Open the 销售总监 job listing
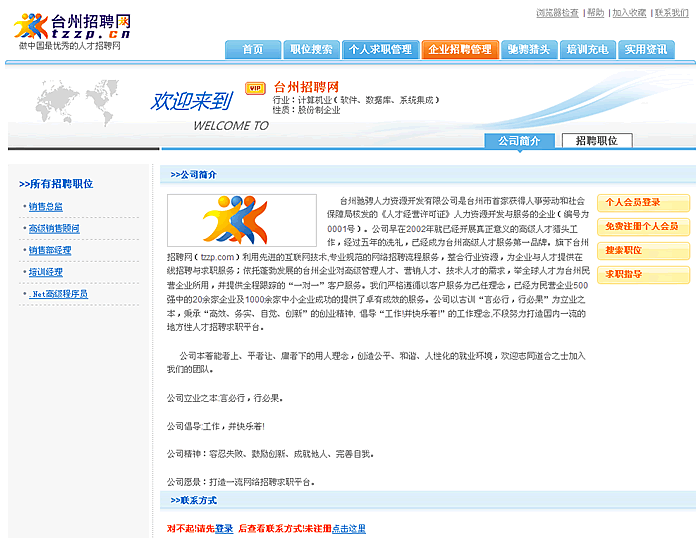 point(45,207)
